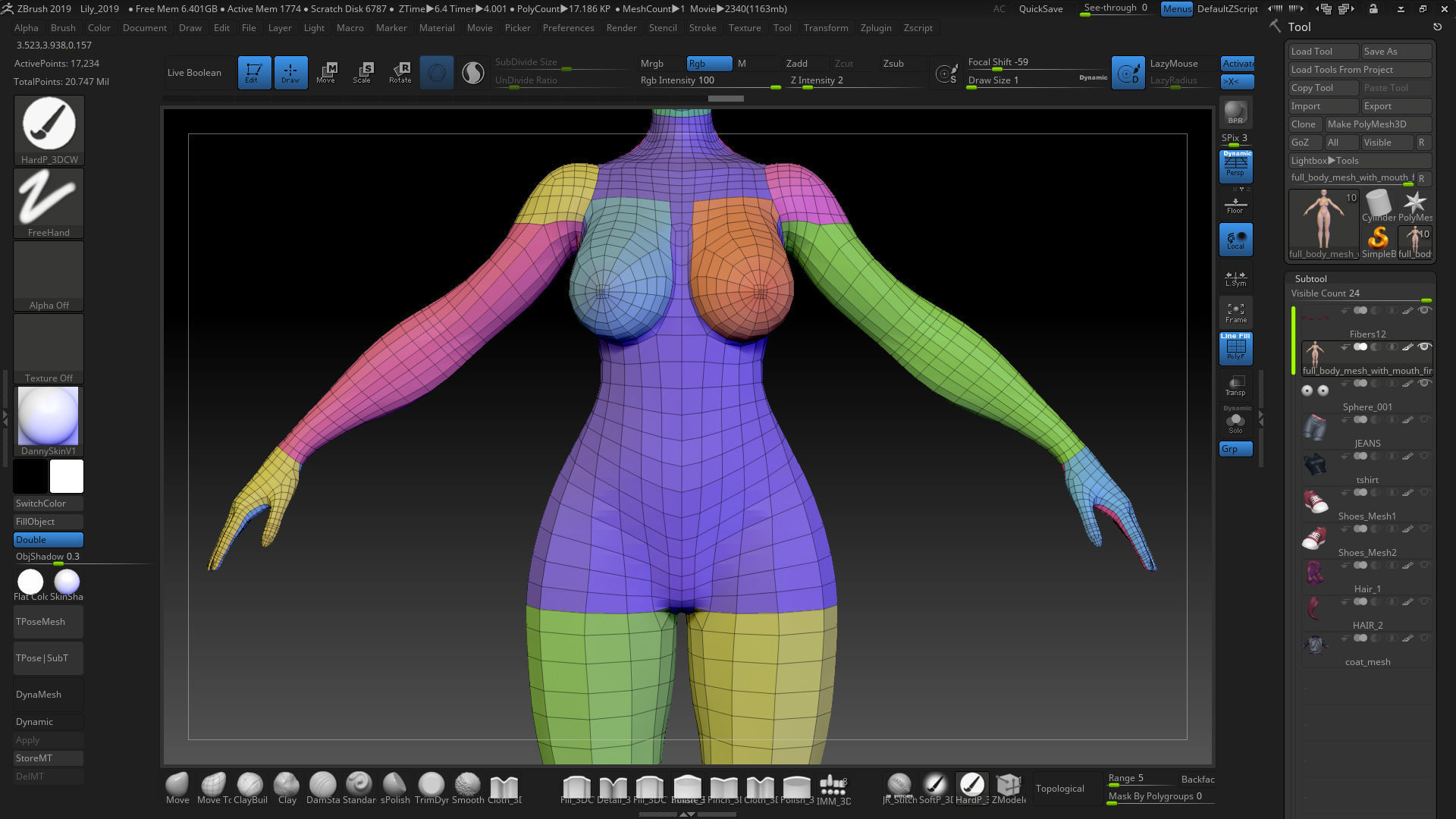Show the tshirt subtool with eye icon
Viewport: 1456px width, 819px height.
[1424, 456]
